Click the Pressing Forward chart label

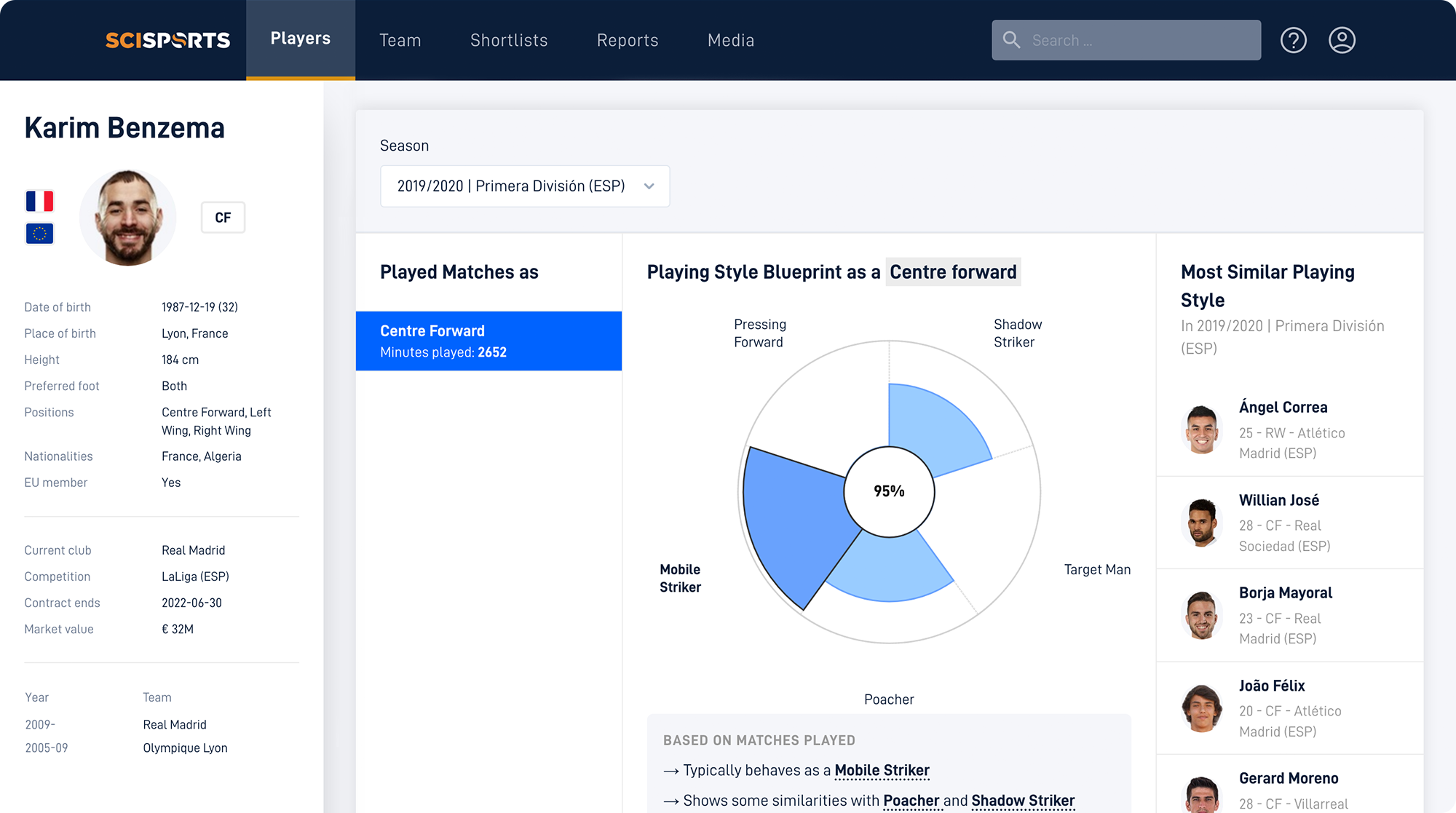click(759, 333)
